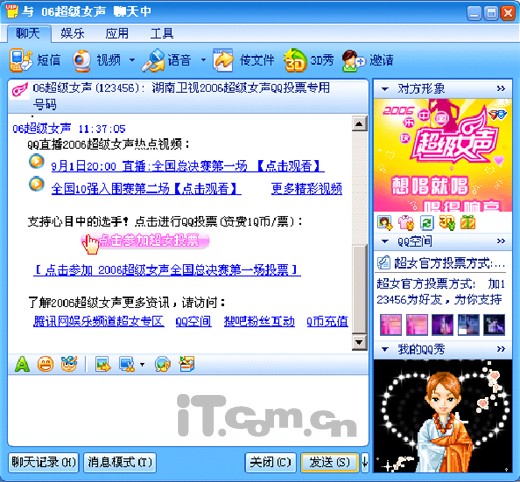Click the chat scrollbar down arrow
This screenshot has height=482, width=520.
tap(359, 342)
